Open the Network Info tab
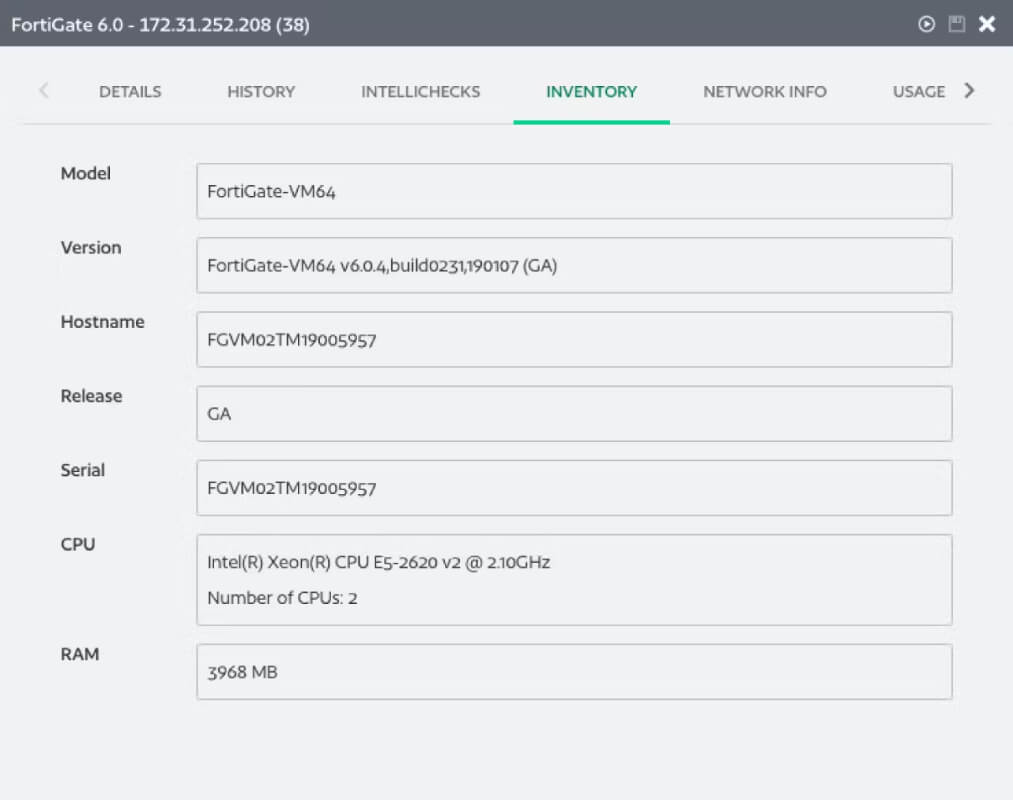The width and height of the screenshot is (1013, 800). point(765,92)
